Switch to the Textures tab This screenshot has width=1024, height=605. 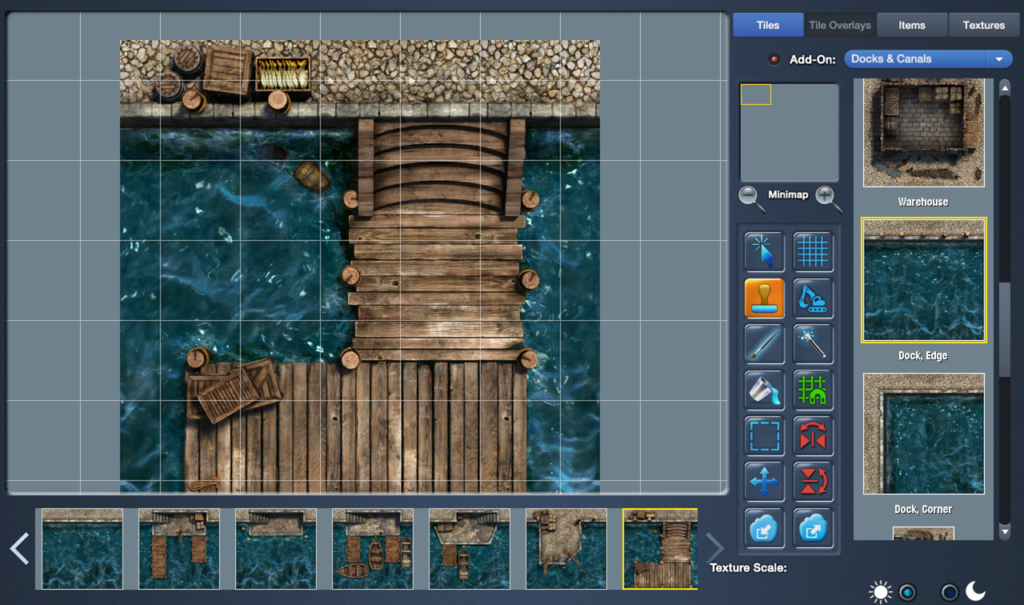[x=983, y=24]
